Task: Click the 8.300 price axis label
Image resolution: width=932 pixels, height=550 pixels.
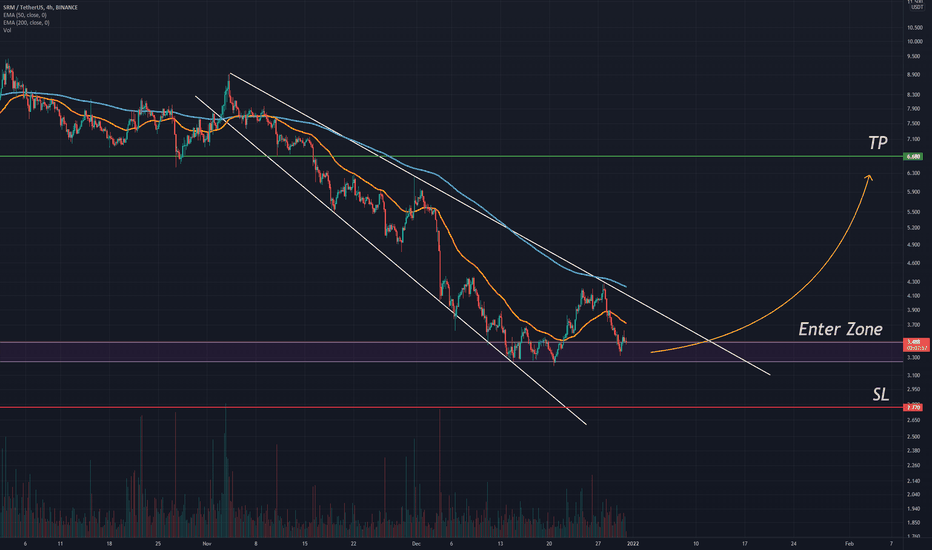Action: (x=915, y=95)
